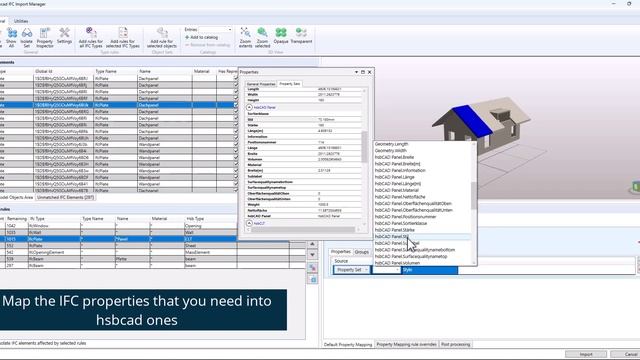The width and height of the screenshot is (640, 360).
Task: Click Properties panel options arrow icon
Action: click(356, 72)
